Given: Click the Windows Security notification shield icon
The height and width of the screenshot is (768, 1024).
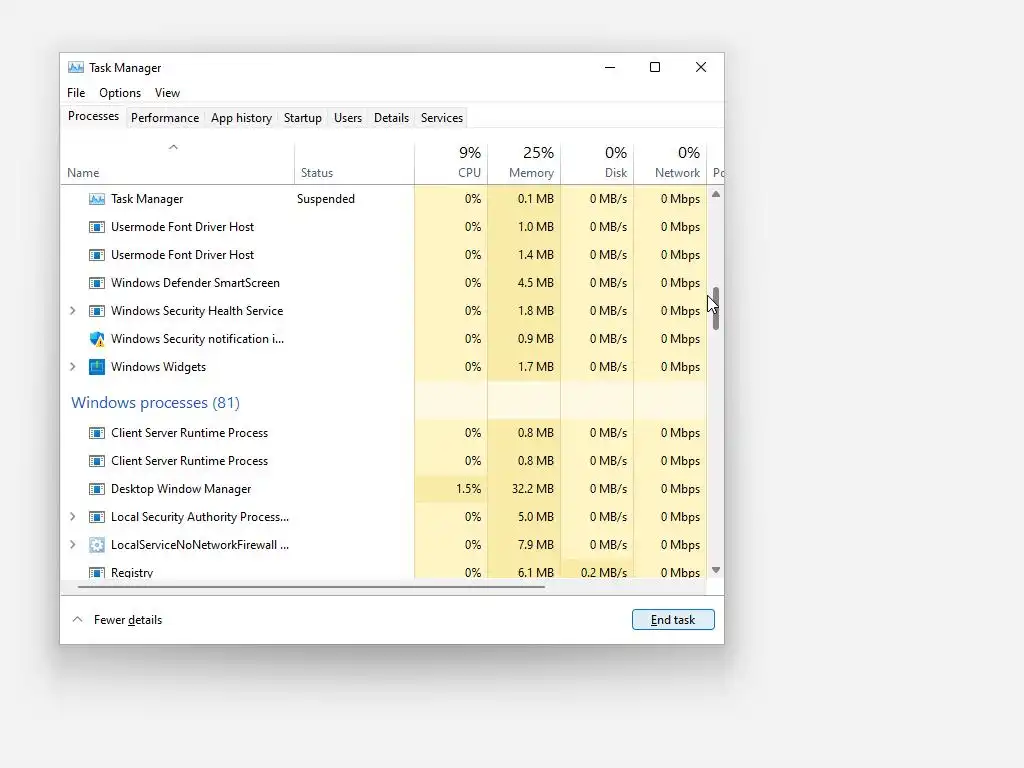Looking at the screenshot, I should pos(97,339).
